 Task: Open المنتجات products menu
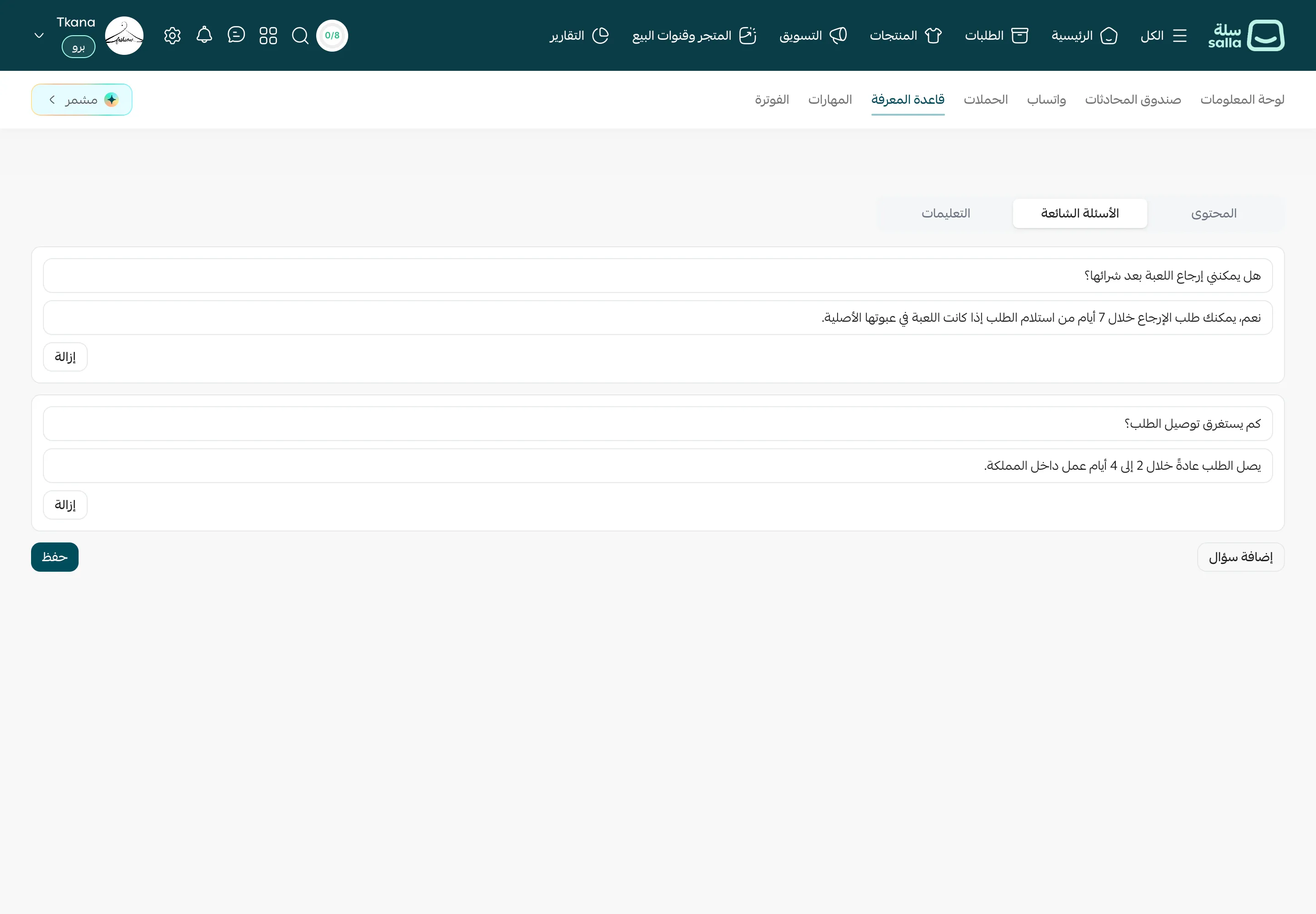point(906,36)
